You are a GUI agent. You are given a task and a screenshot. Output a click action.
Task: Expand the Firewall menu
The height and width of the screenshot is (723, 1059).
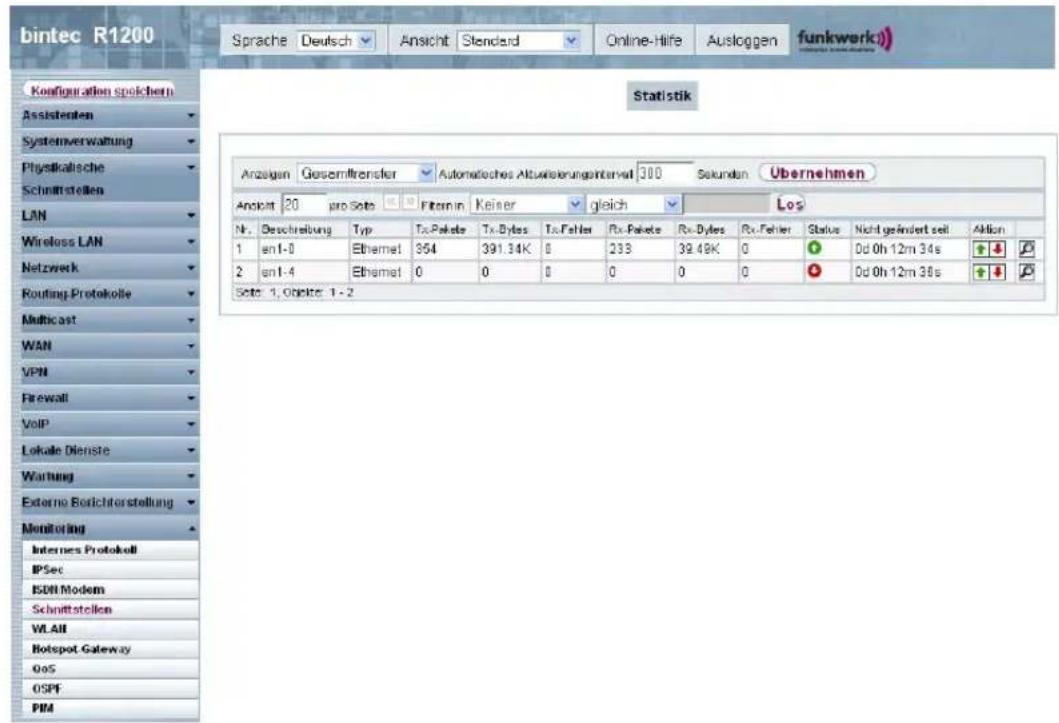click(105, 398)
